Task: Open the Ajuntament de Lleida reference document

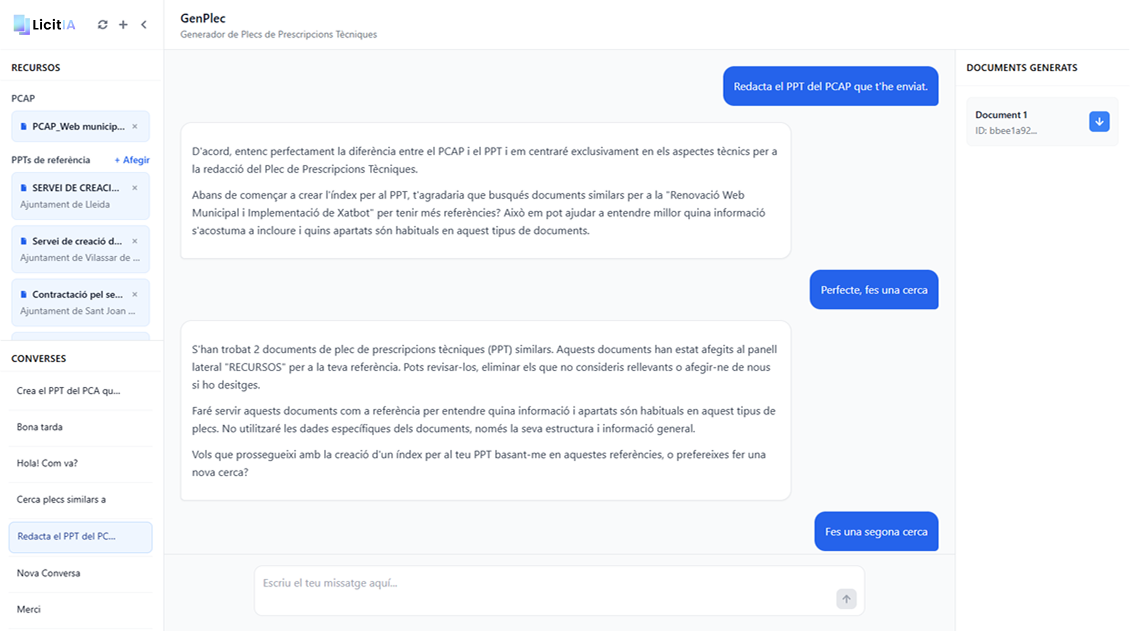Action: click(x=72, y=196)
